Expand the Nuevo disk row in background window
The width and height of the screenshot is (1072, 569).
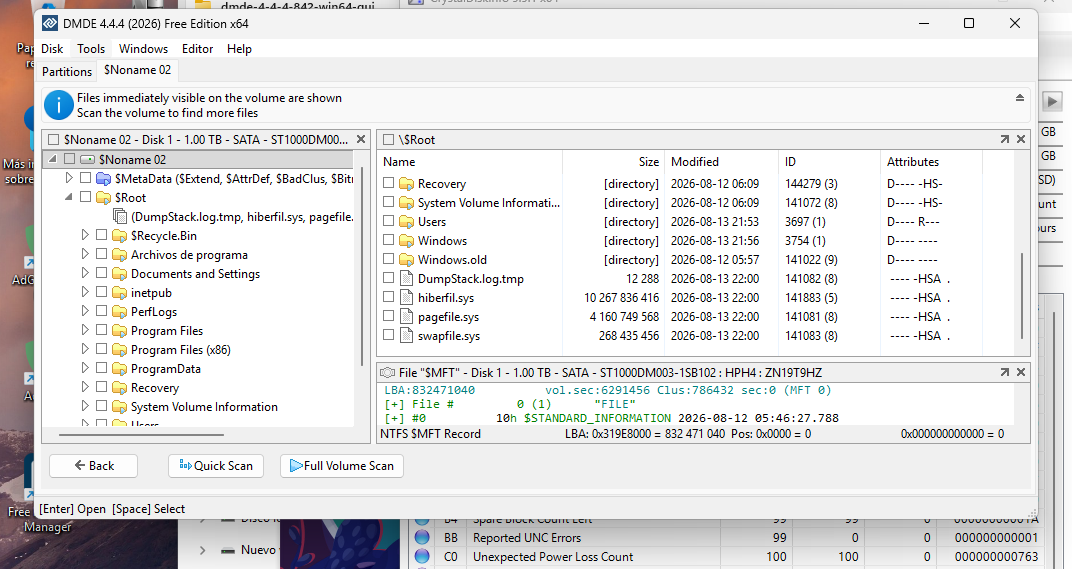pyautogui.click(x=202, y=550)
